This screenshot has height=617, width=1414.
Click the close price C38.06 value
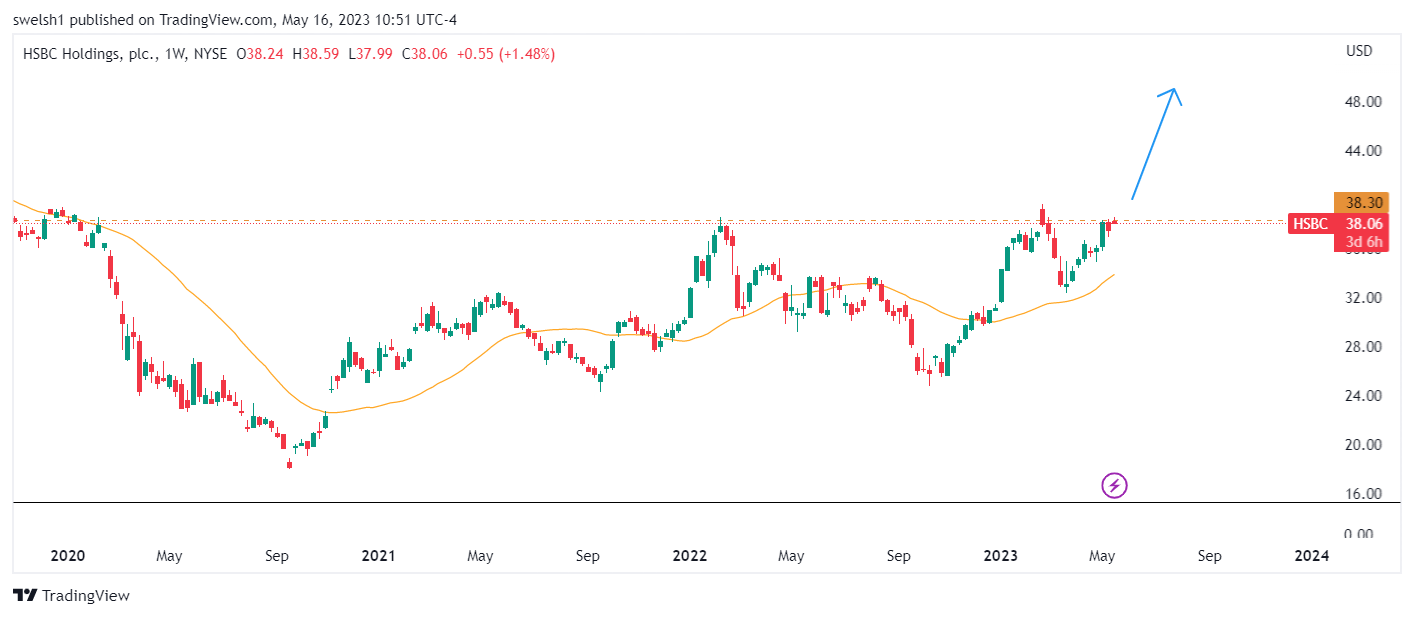point(425,54)
